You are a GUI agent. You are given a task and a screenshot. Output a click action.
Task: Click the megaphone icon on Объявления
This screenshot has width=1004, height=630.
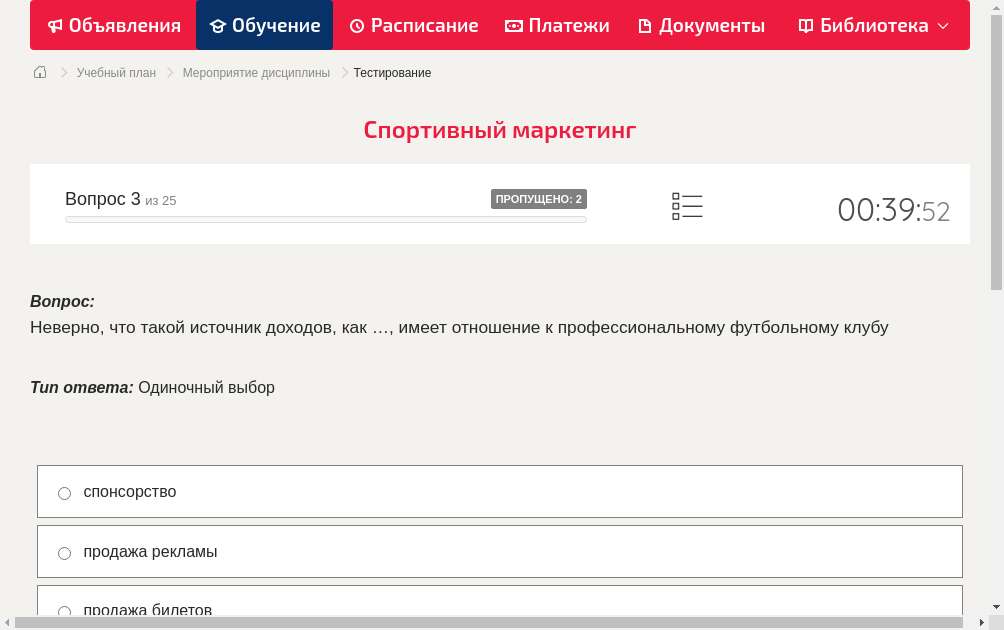point(55,25)
